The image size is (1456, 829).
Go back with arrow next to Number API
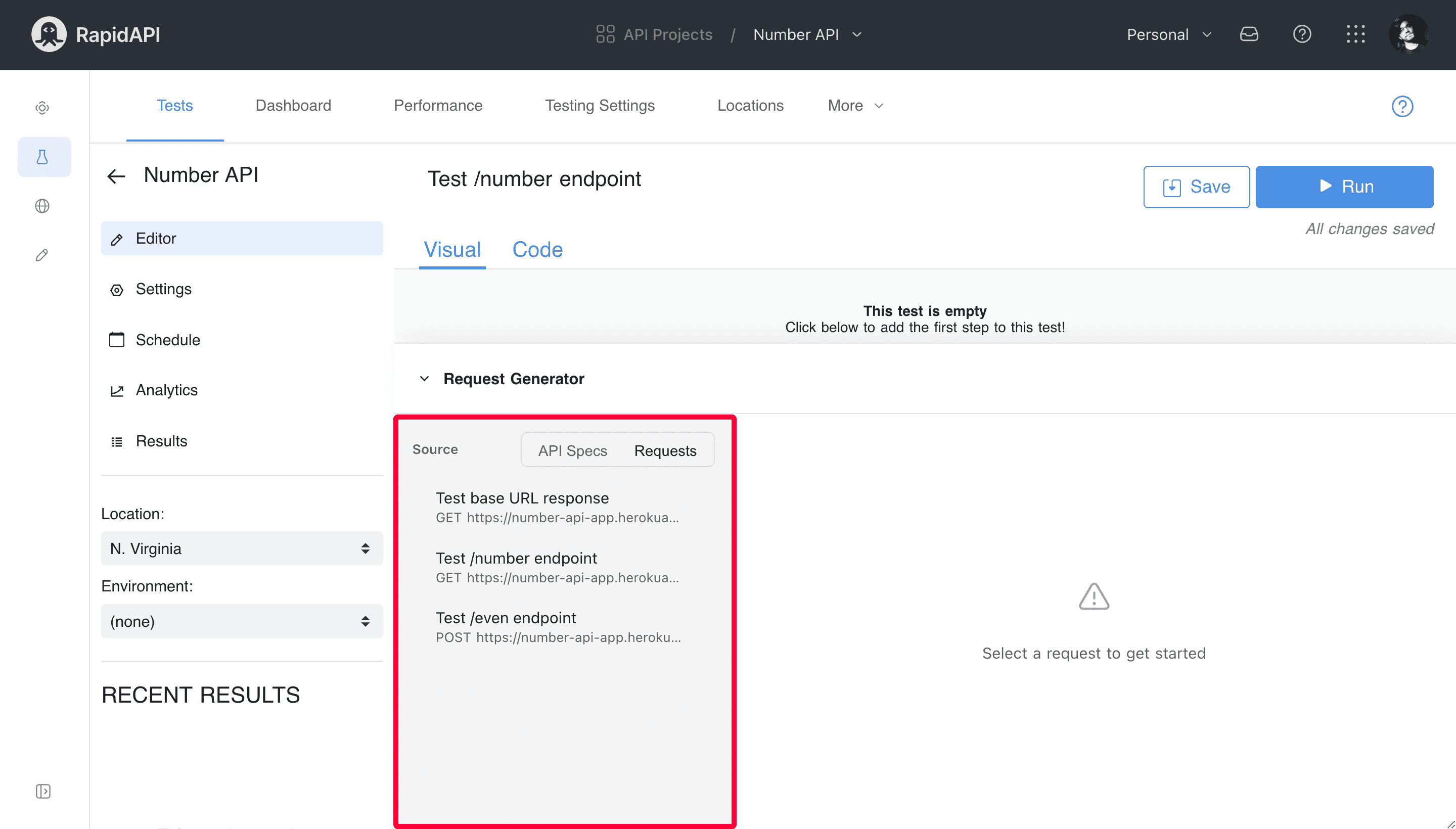116,176
